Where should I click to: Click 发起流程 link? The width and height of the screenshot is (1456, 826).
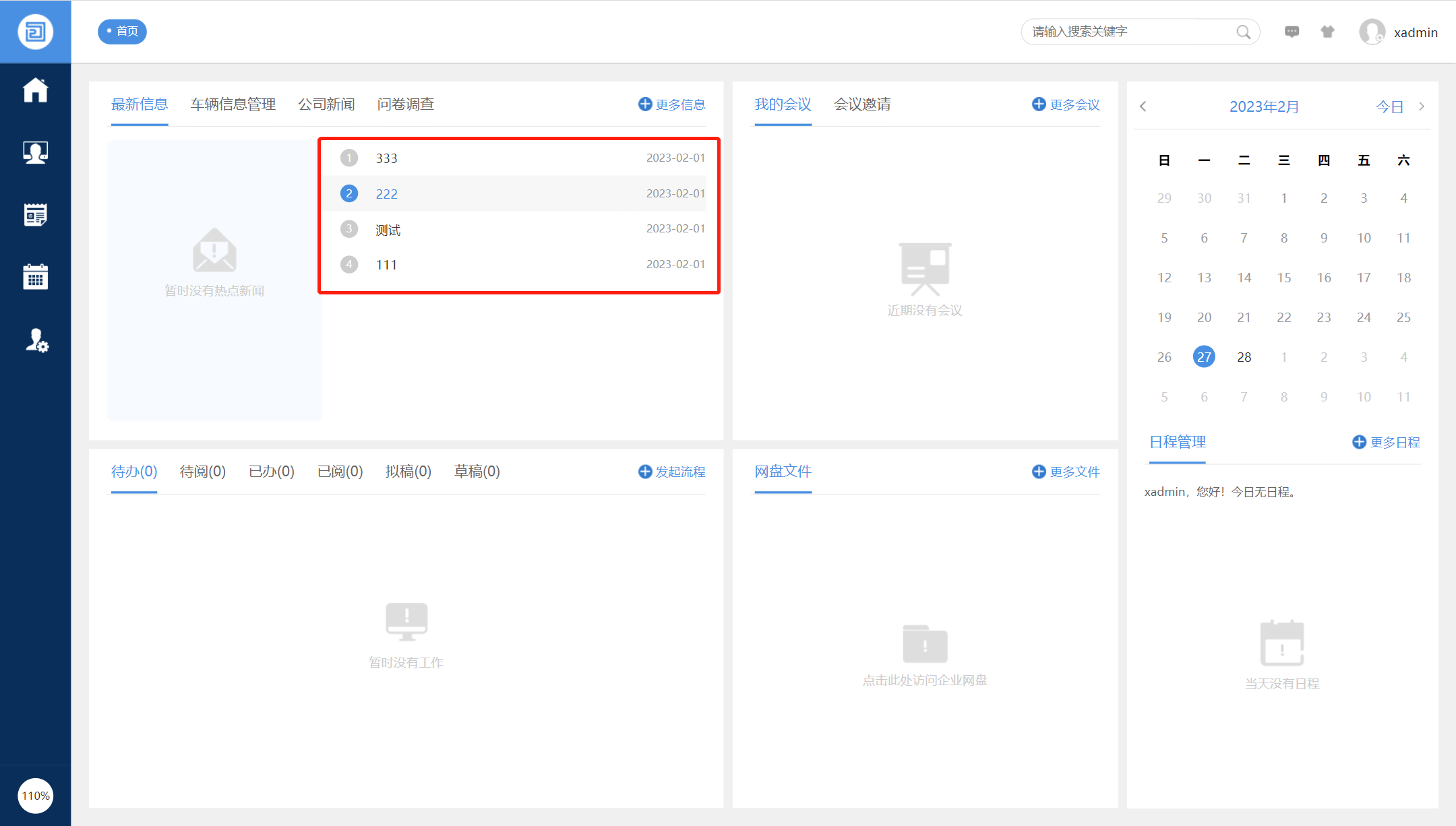[x=672, y=472]
